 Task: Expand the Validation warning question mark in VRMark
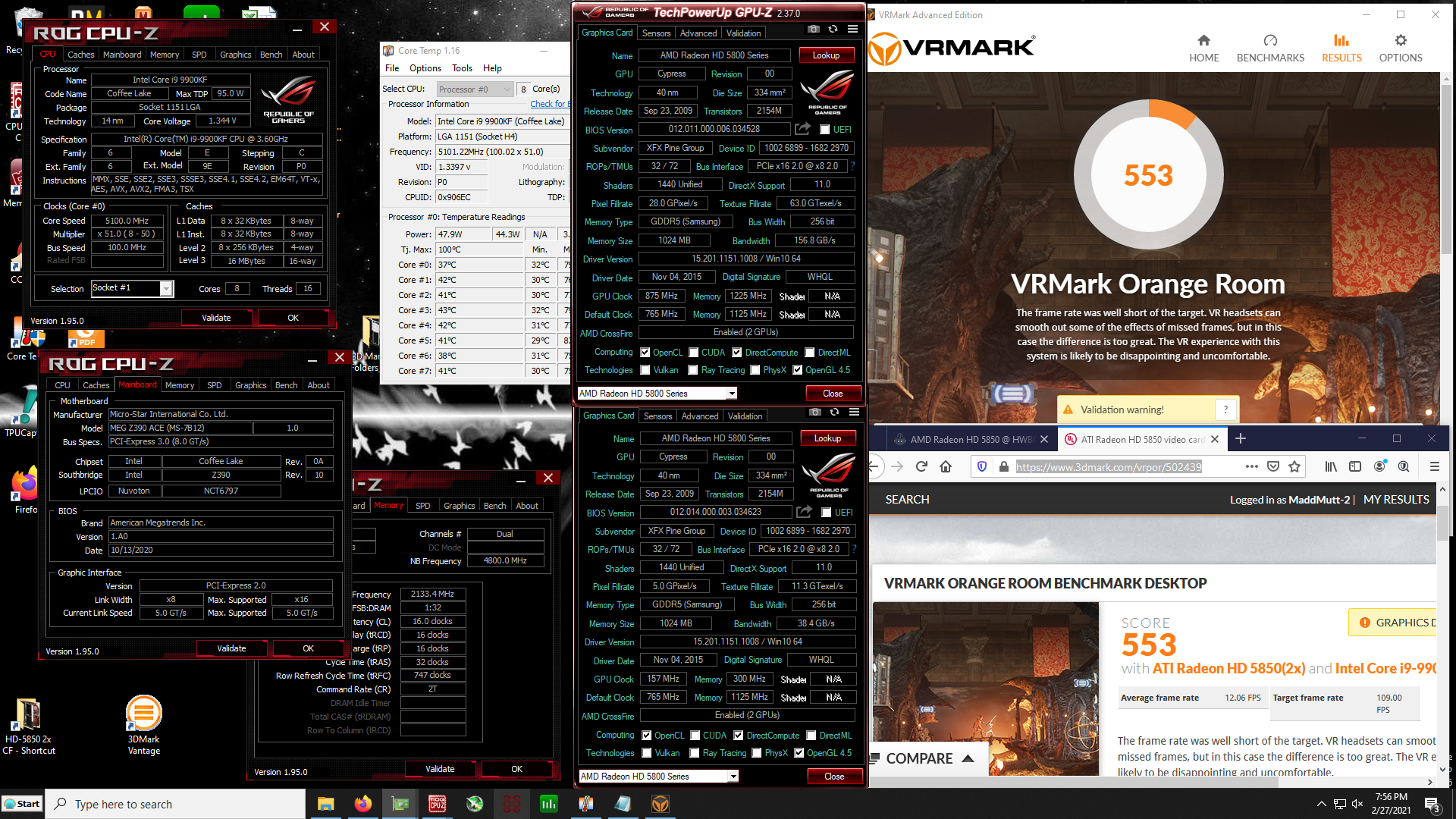click(x=1225, y=409)
